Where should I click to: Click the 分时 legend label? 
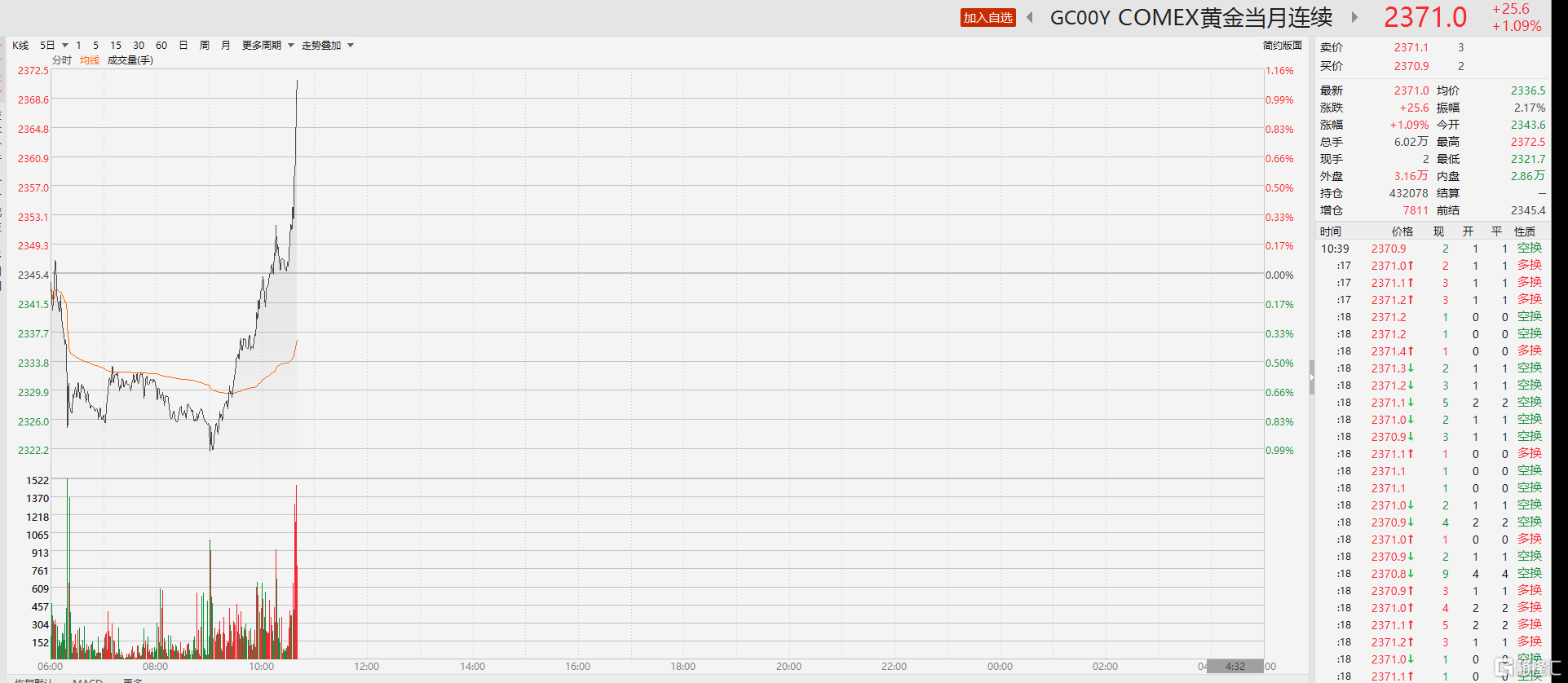(x=62, y=60)
